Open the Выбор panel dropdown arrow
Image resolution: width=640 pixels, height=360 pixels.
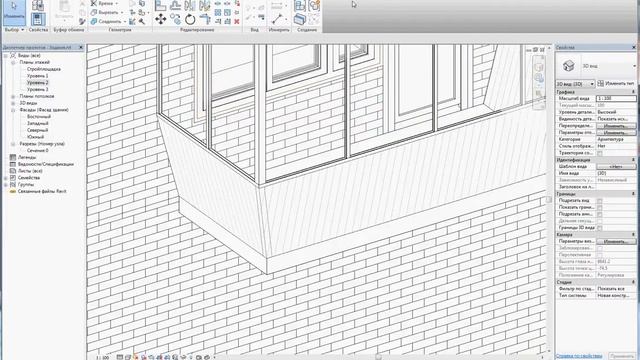22,30
